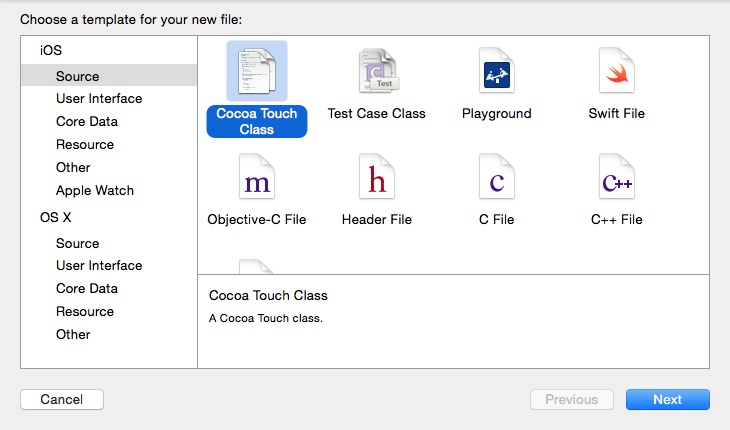Select iOS Source in sidebar

coord(78,76)
